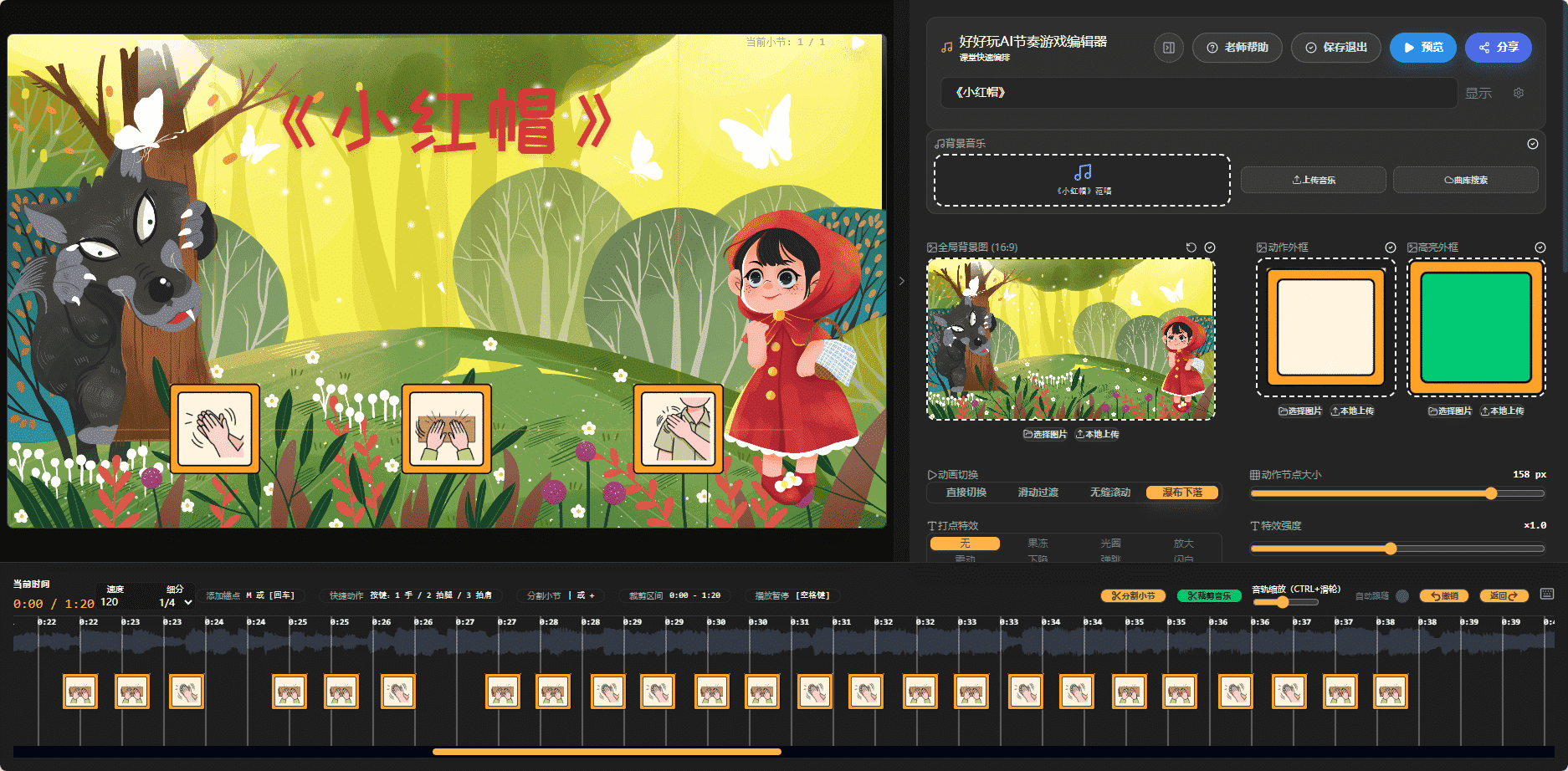Toggle the side panel layout icon
1568x771 pixels.
[1168, 48]
